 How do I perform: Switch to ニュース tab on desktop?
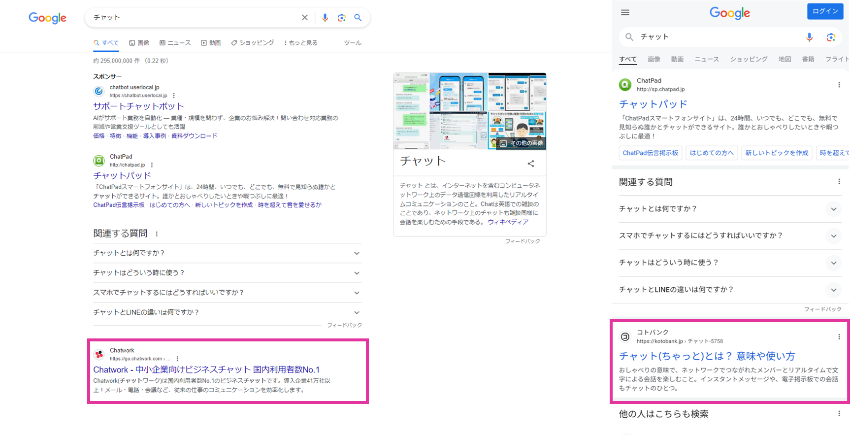pos(175,43)
